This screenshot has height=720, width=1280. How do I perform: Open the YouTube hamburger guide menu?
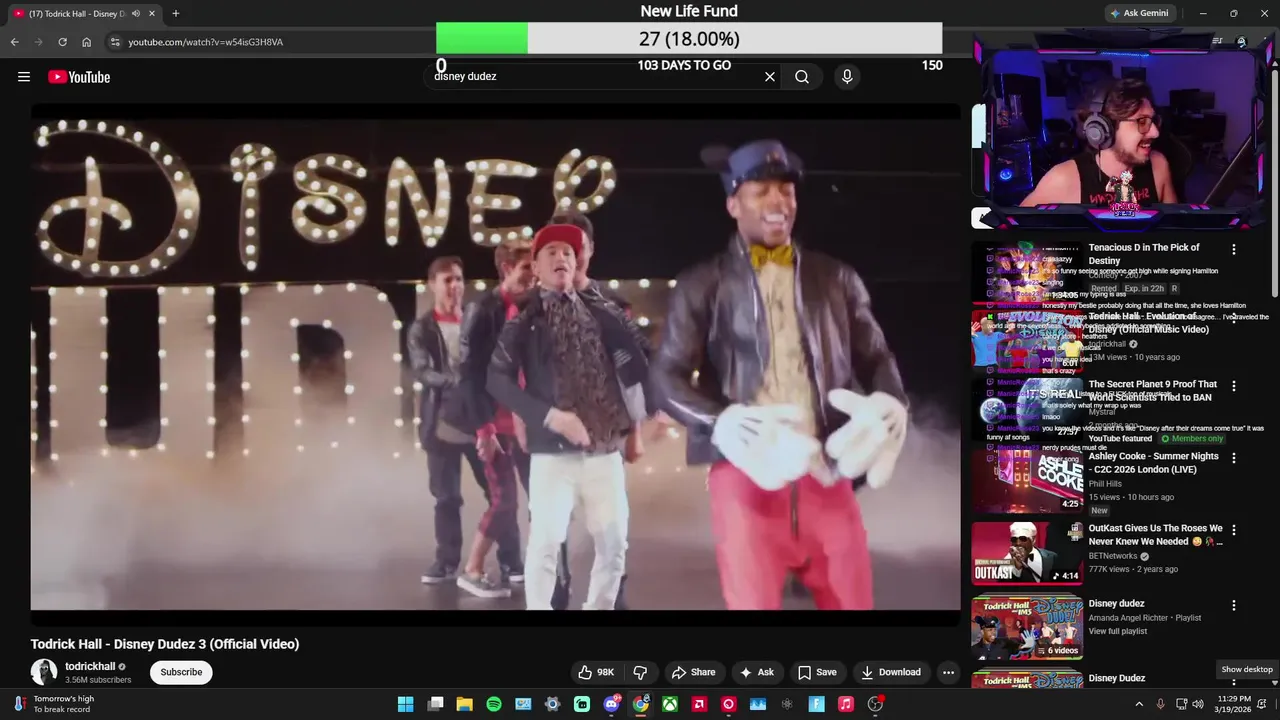(24, 77)
